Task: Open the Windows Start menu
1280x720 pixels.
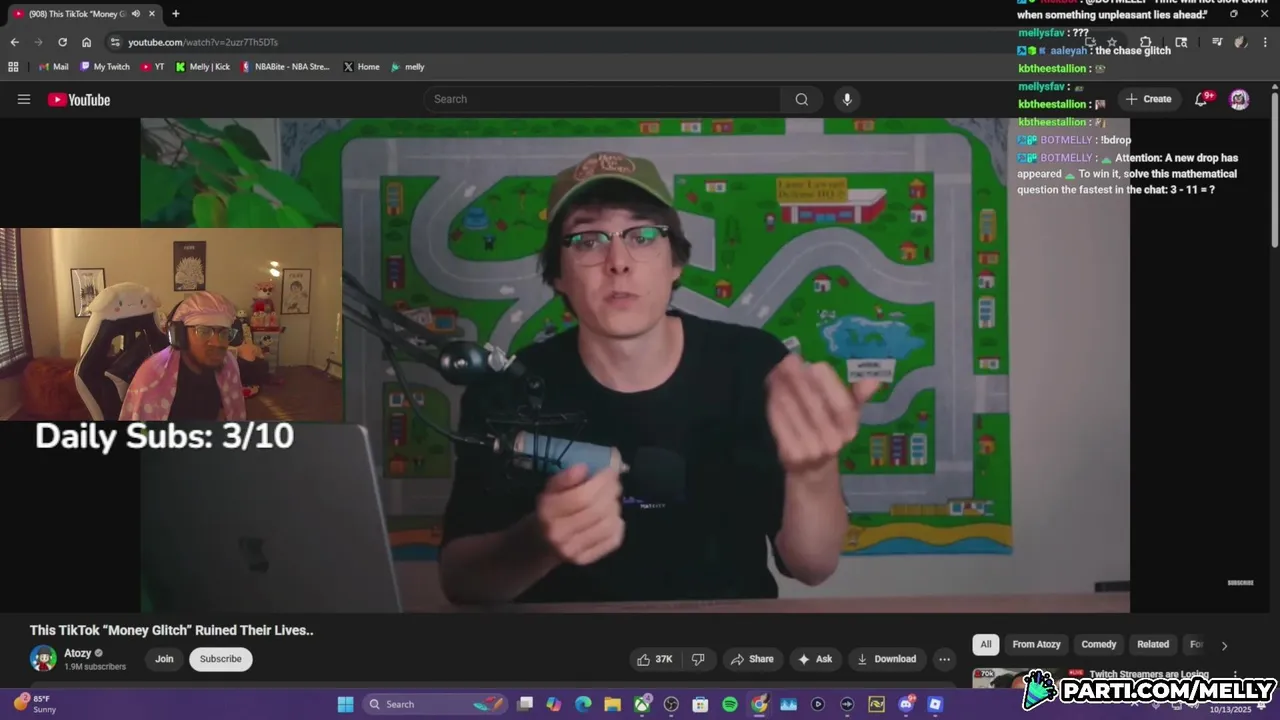Action: coord(345,704)
